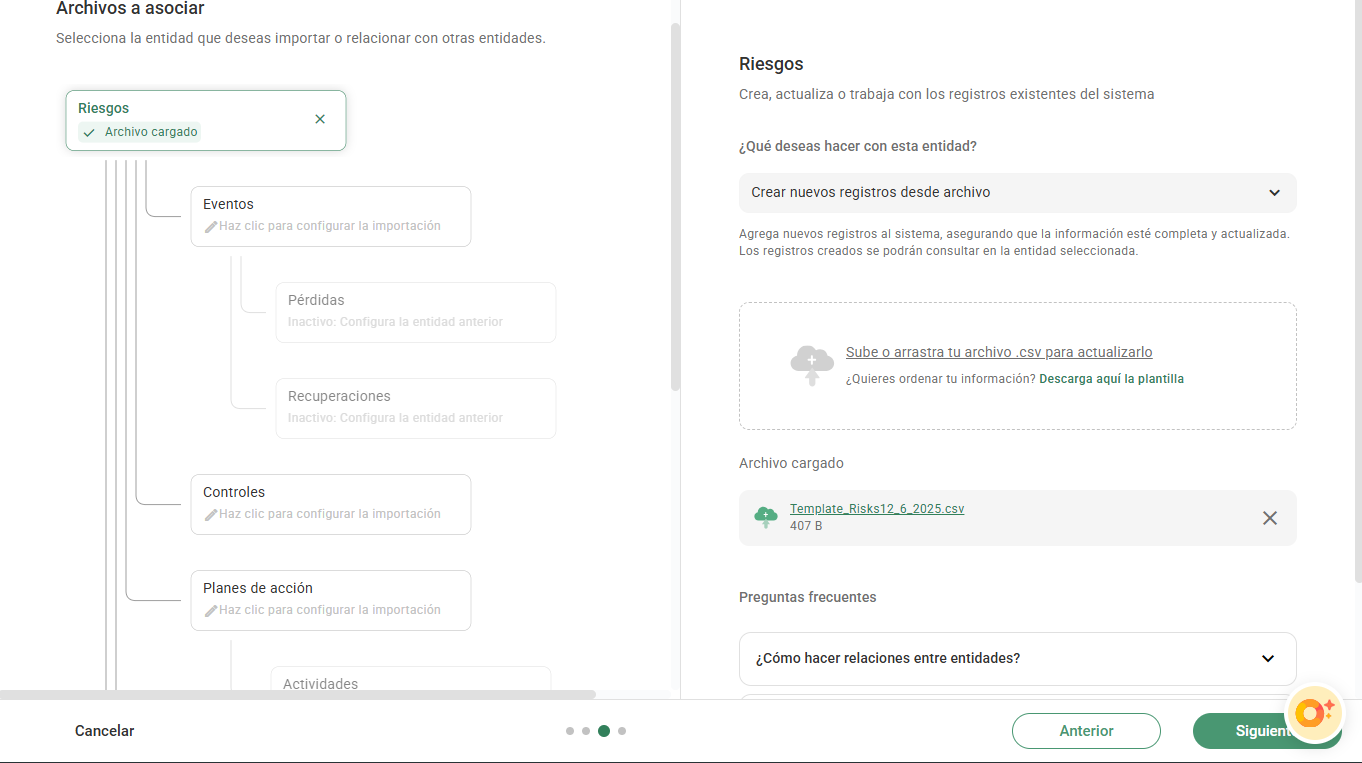This screenshot has height=763, width=1362.
Task: Click the Preguntas frecuentes heading
Action: [808, 597]
